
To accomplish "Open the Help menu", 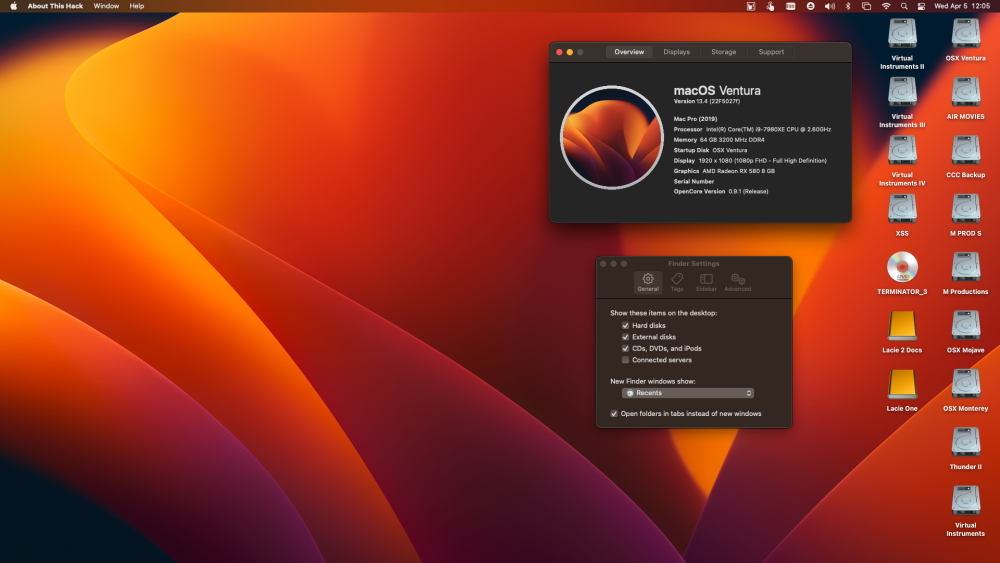I will click(x=136, y=6).
